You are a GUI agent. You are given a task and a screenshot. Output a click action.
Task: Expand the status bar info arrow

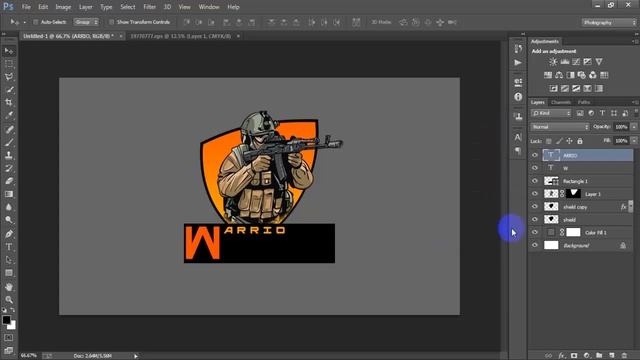coord(136,356)
